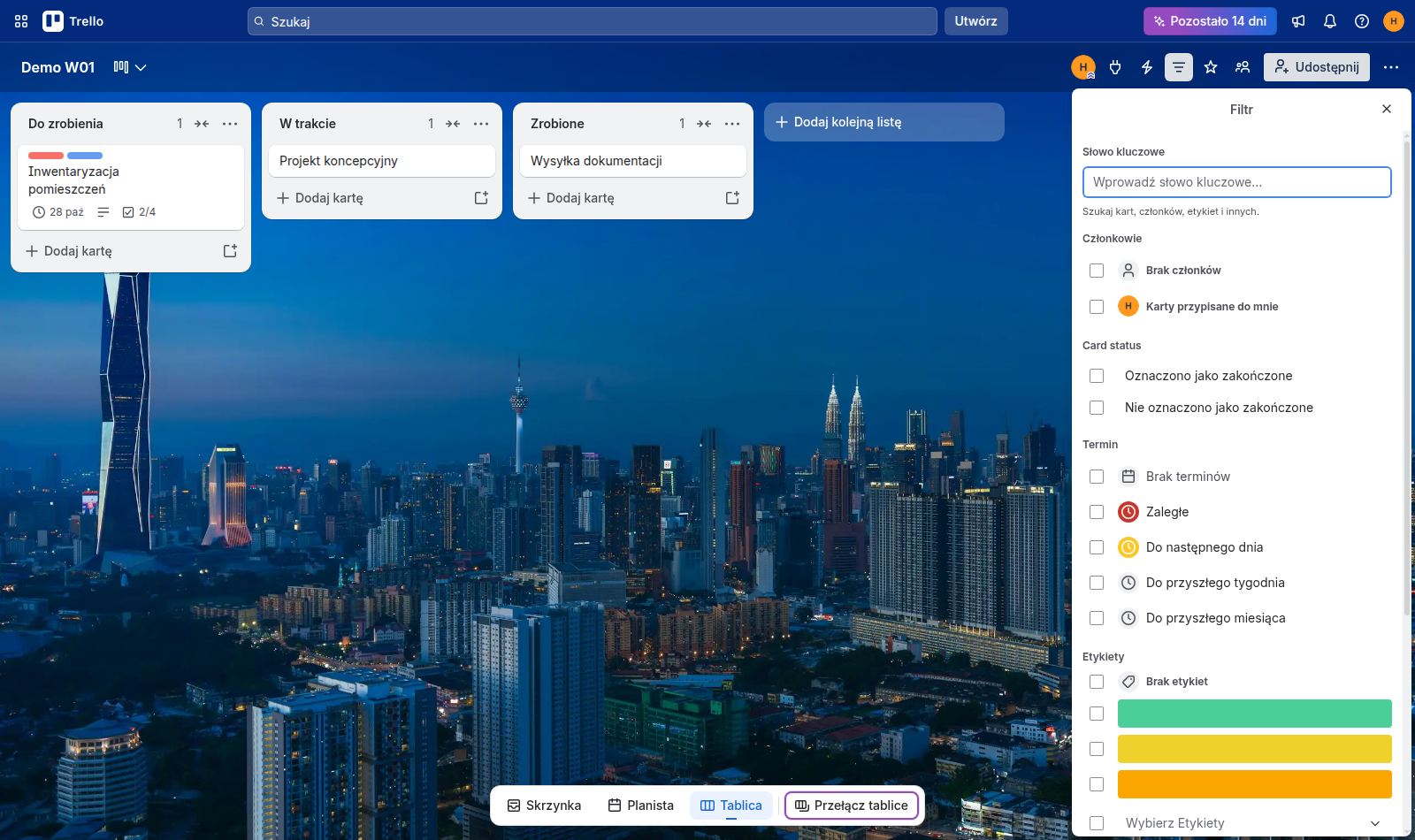Open the help question mark icon

pyautogui.click(x=1362, y=21)
